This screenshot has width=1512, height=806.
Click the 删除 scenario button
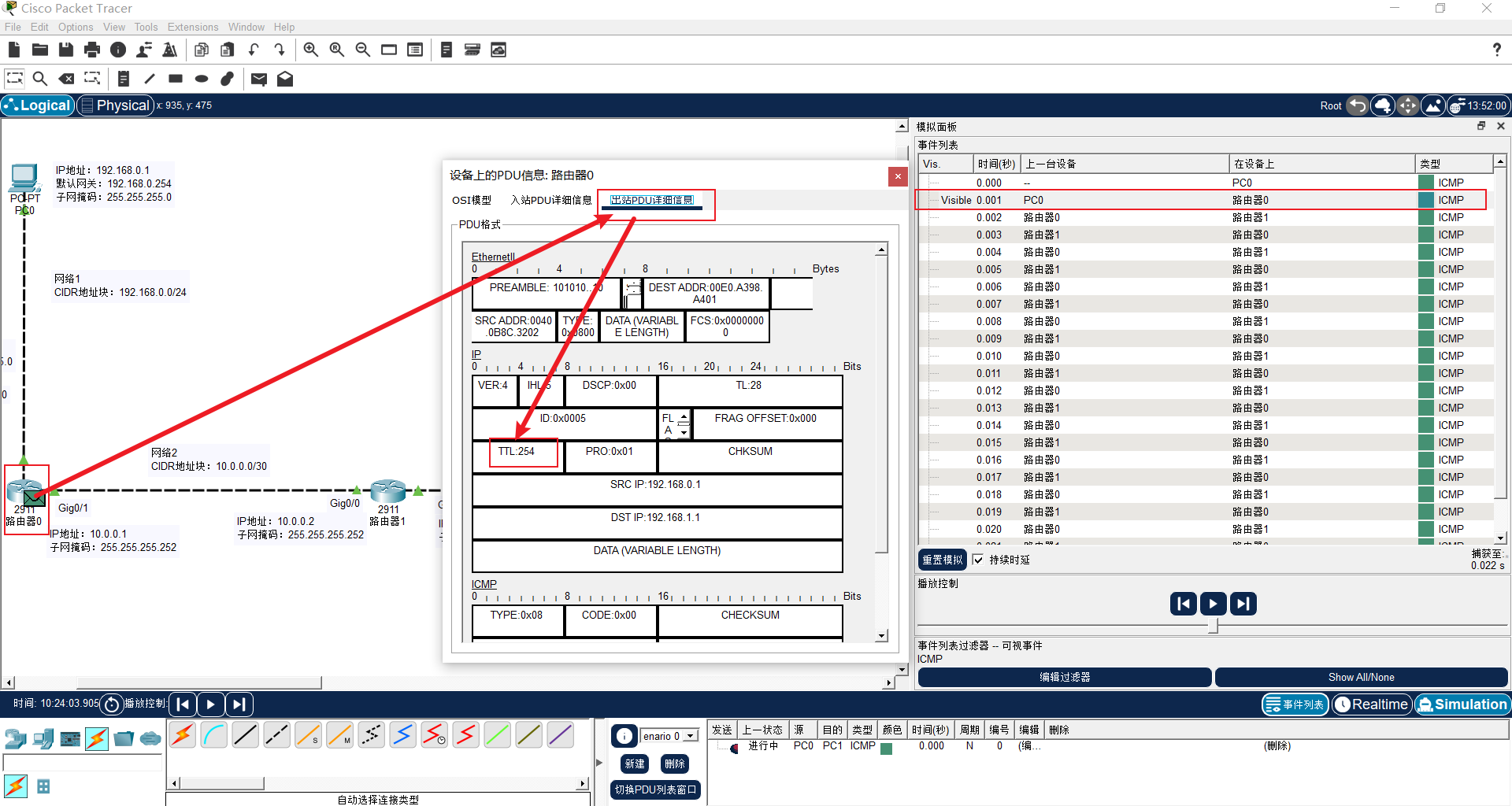675,763
